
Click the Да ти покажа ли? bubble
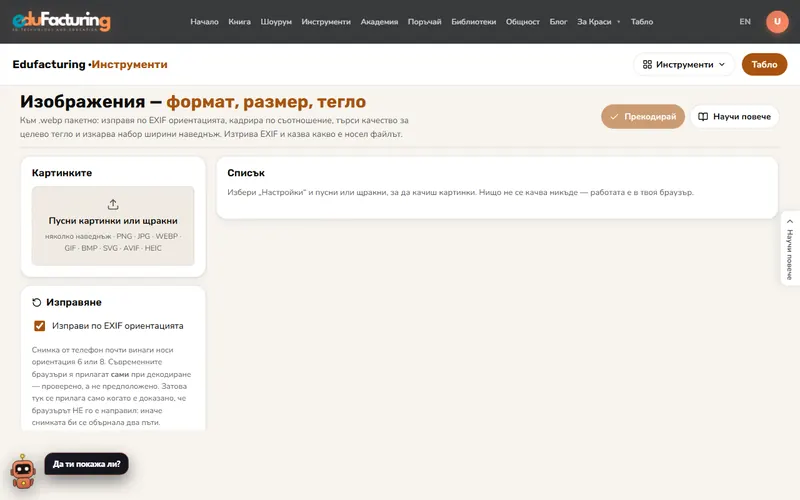[87, 464]
